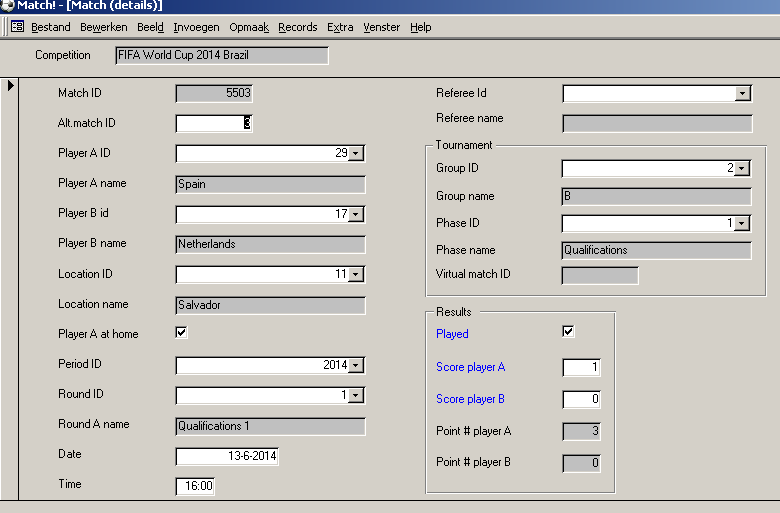Click the Referee Id label
The width and height of the screenshot is (780, 513).
pos(461,93)
